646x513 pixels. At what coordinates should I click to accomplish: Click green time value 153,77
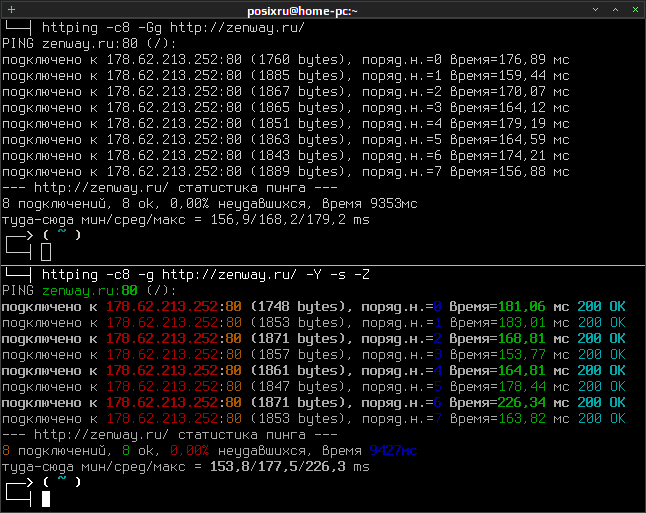(x=522, y=355)
